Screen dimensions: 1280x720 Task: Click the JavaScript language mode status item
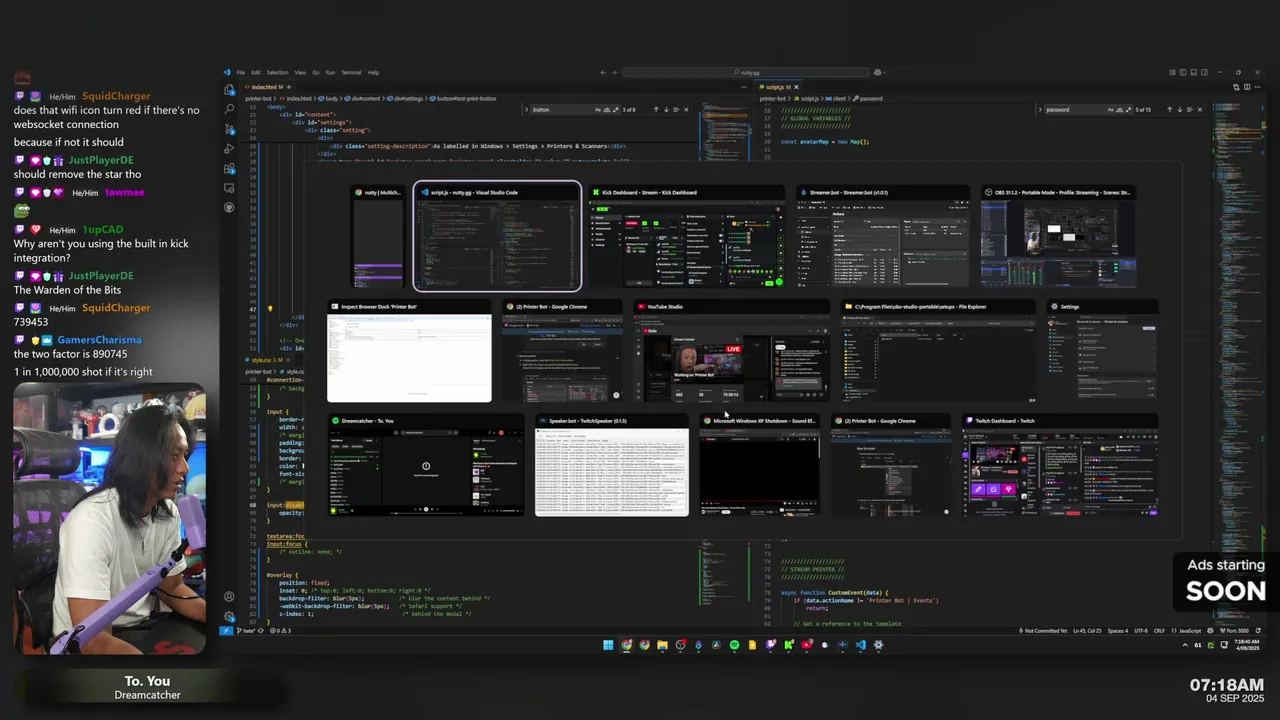(1190, 631)
